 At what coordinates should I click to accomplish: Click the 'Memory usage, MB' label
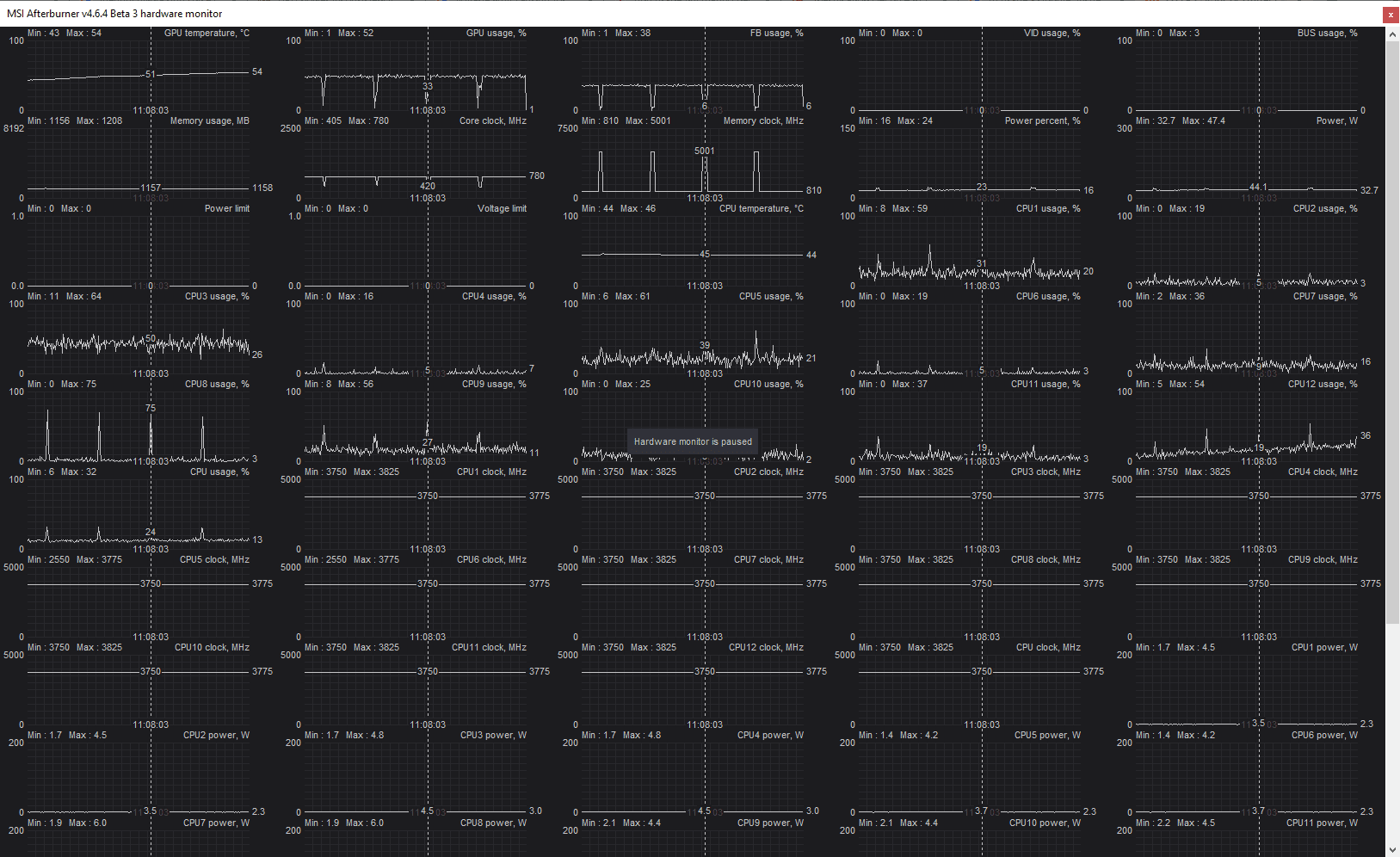click(209, 120)
